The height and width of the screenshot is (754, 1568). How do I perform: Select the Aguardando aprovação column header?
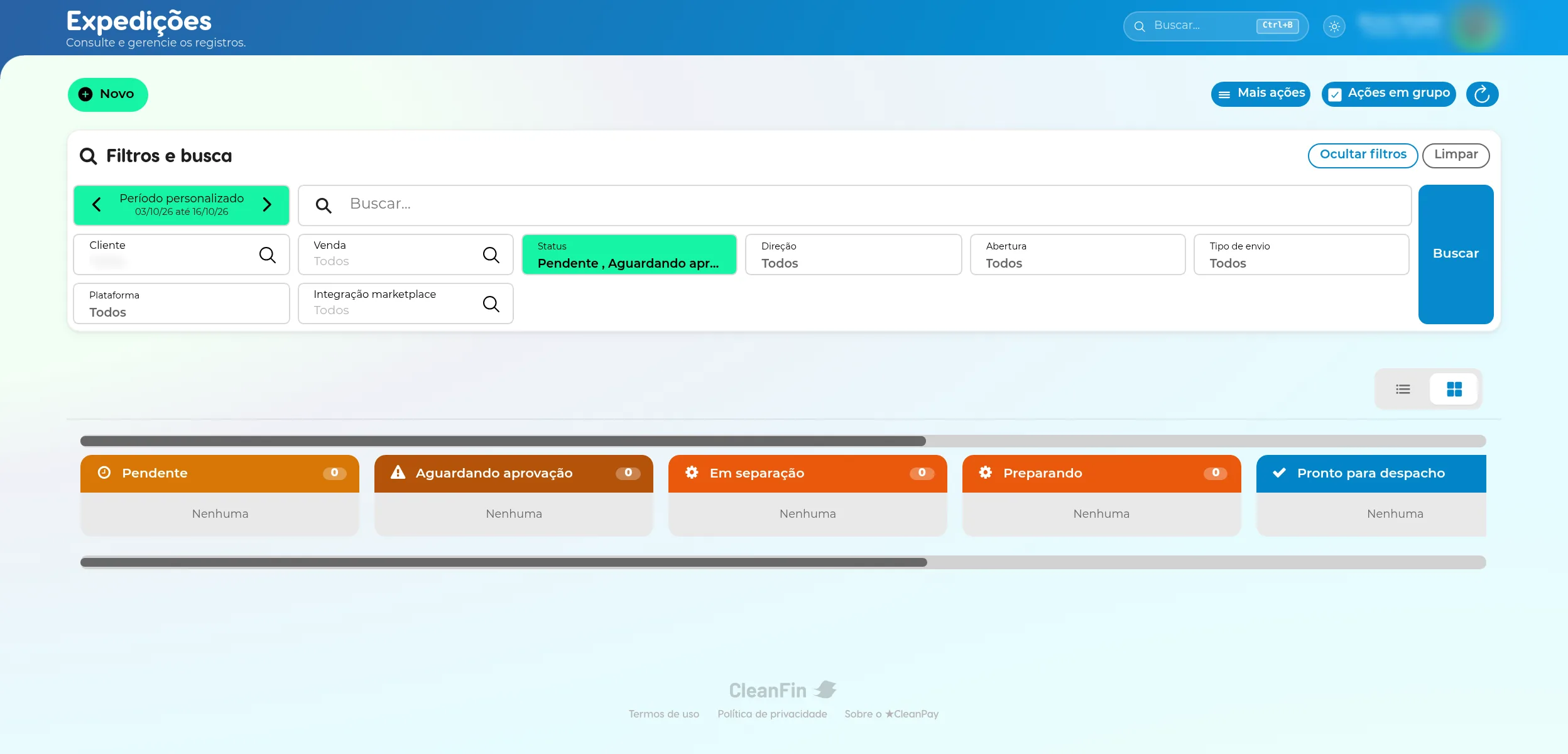(514, 473)
